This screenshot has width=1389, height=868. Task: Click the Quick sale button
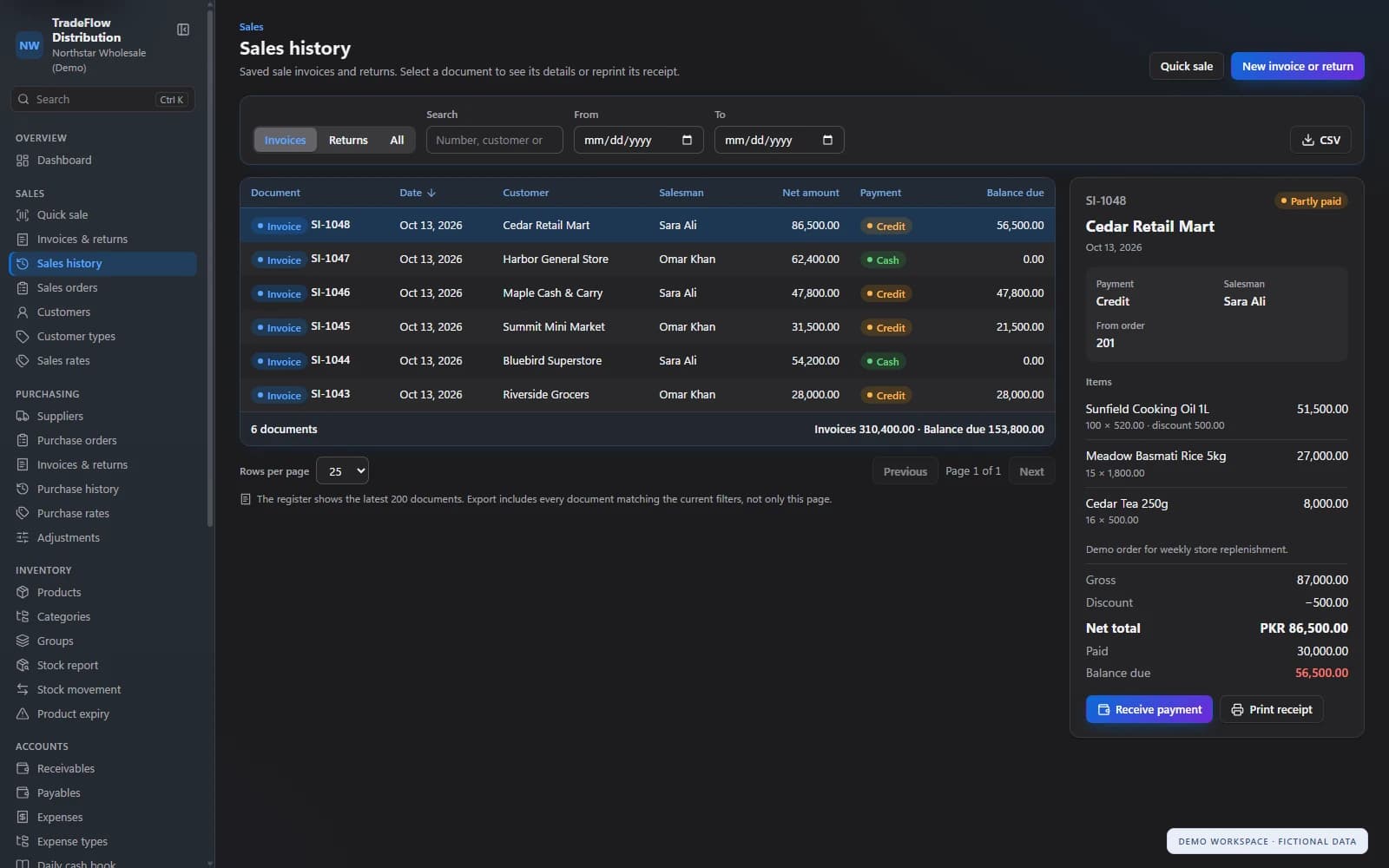tap(1187, 66)
